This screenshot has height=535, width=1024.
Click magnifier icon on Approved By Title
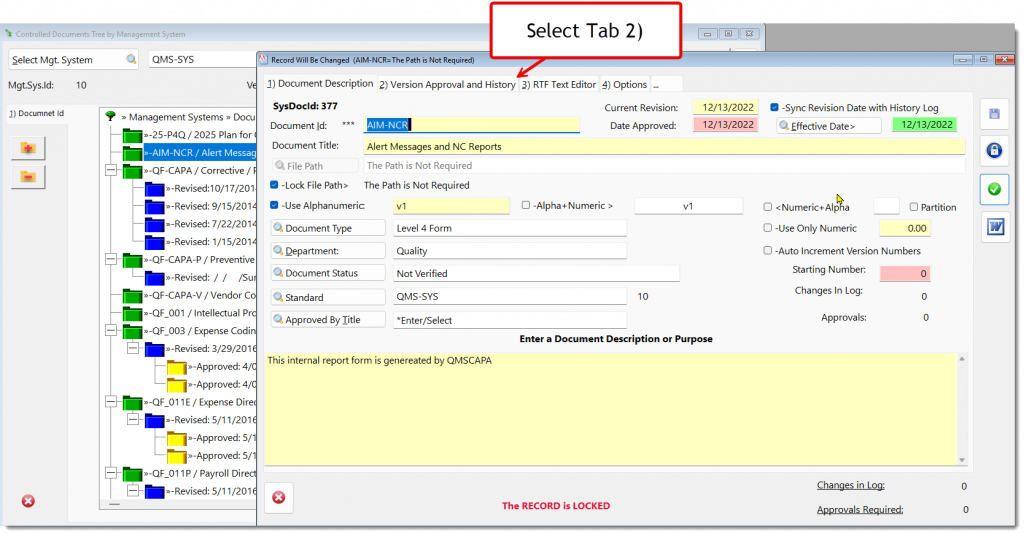coord(279,319)
